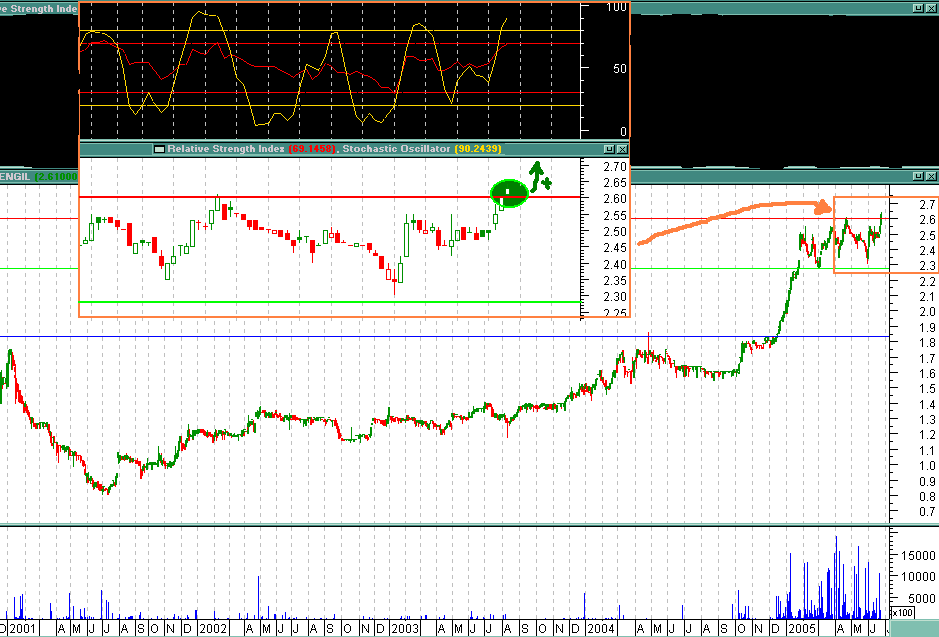Image resolution: width=939 pixels, height=637 pixels.
Task: Open control menu icon of RSI inset window
Action: (x=159, y=149)
